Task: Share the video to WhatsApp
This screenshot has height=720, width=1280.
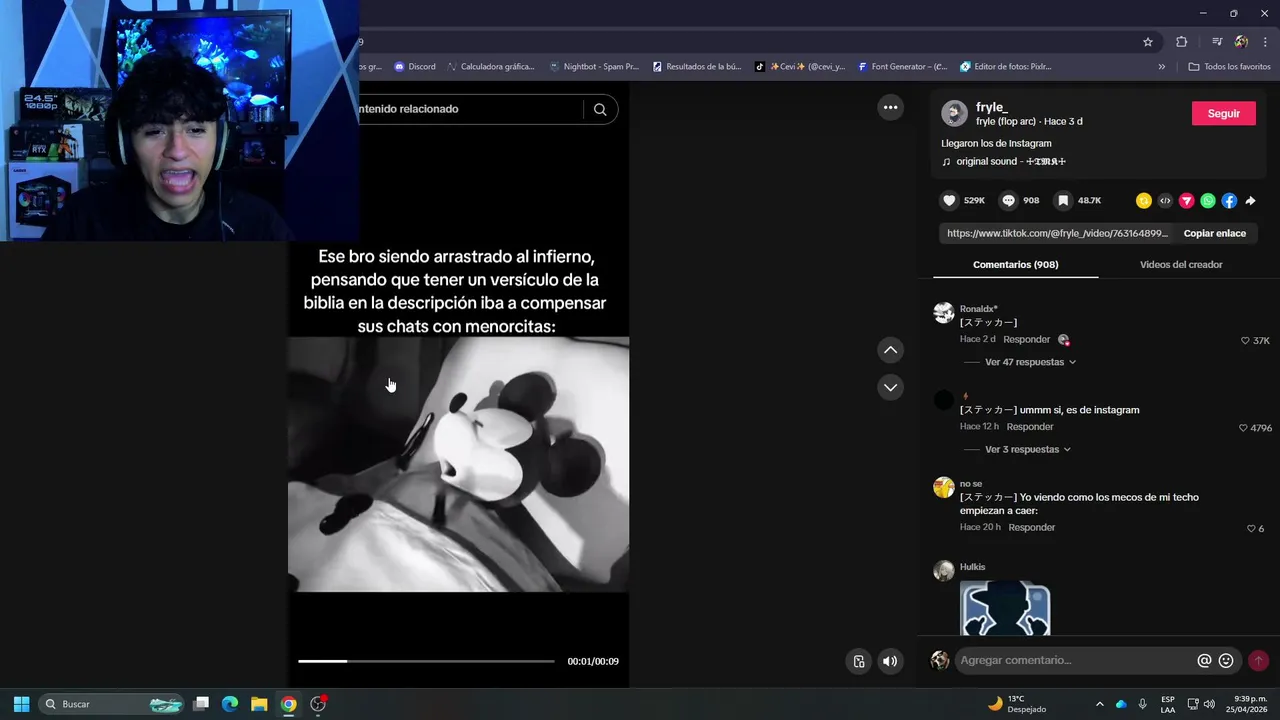Action: tap(1208, 201)
